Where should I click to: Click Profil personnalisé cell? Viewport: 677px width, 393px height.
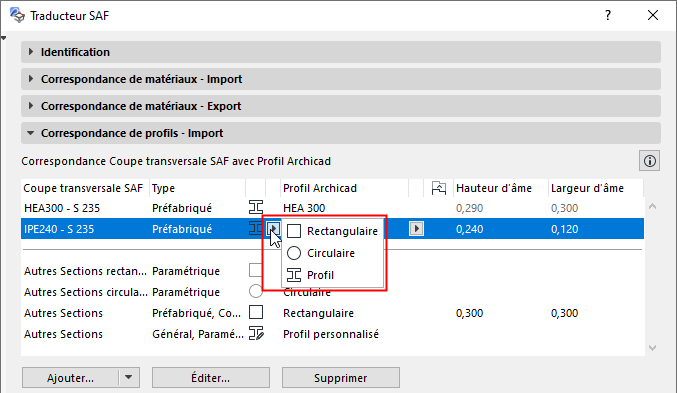[331, 334]
